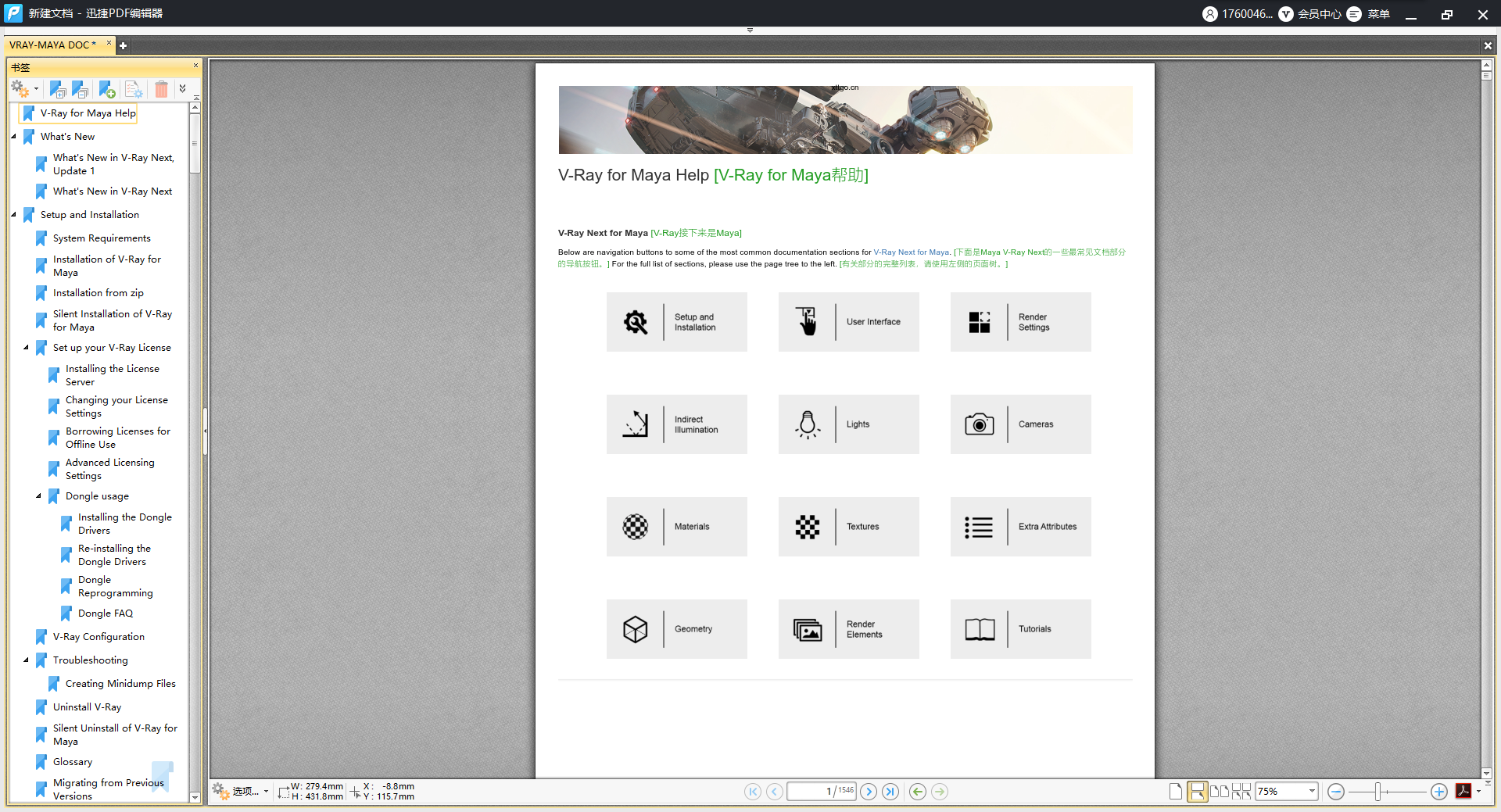1501x812 pixels.
Task: Switch to two-page facing layout
Action: click(1219, 792)
